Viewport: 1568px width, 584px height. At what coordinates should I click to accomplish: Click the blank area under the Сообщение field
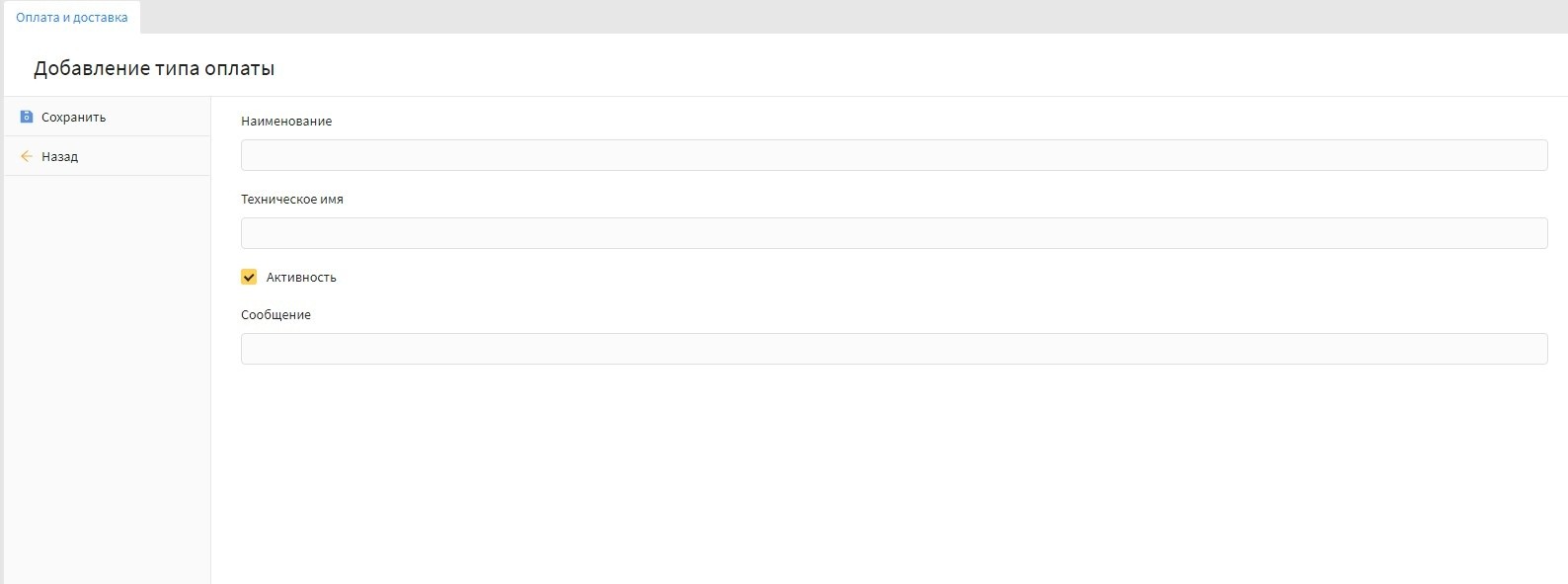point(889,464)
